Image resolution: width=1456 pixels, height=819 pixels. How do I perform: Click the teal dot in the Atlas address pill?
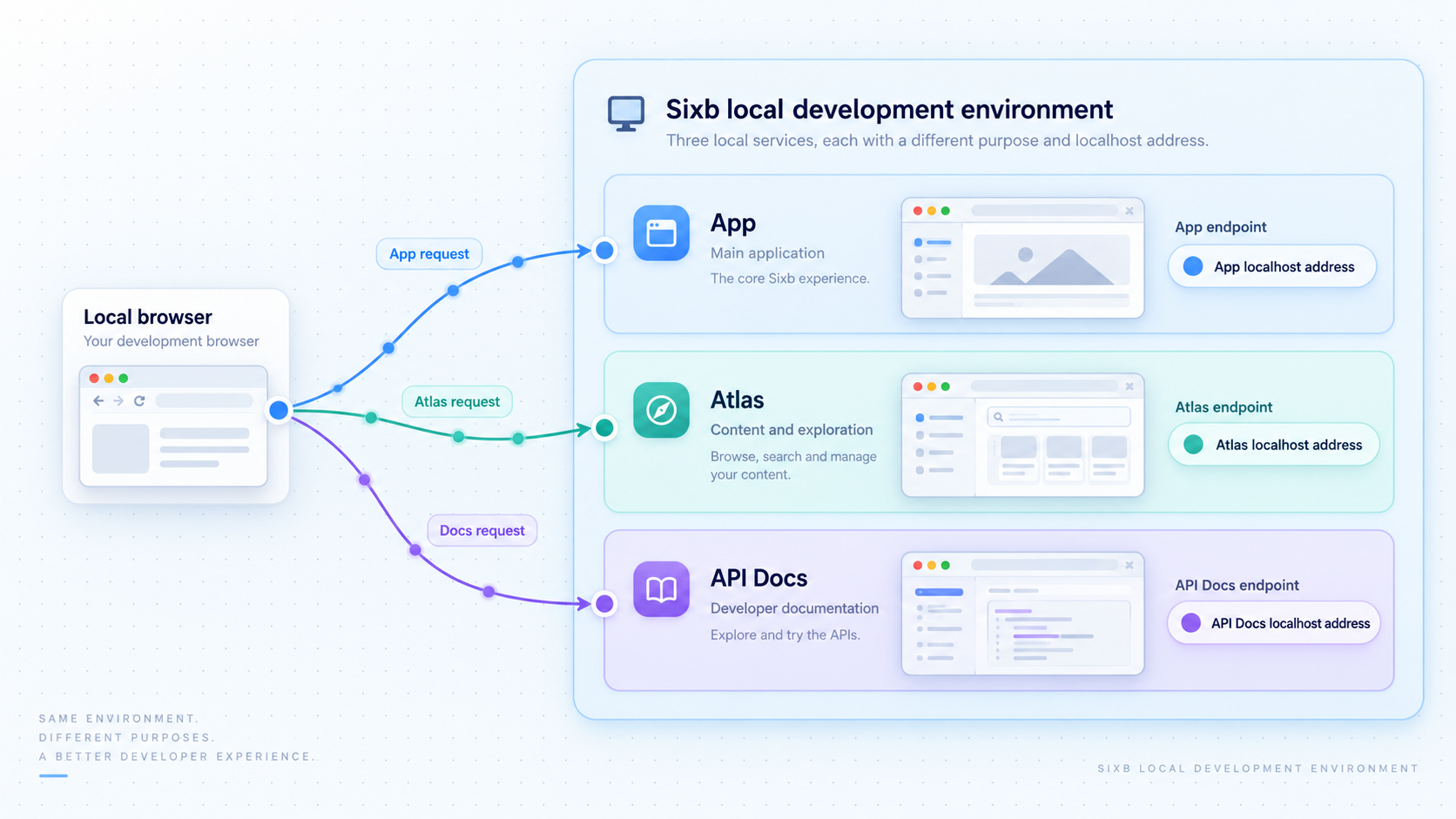(1193, 445)
